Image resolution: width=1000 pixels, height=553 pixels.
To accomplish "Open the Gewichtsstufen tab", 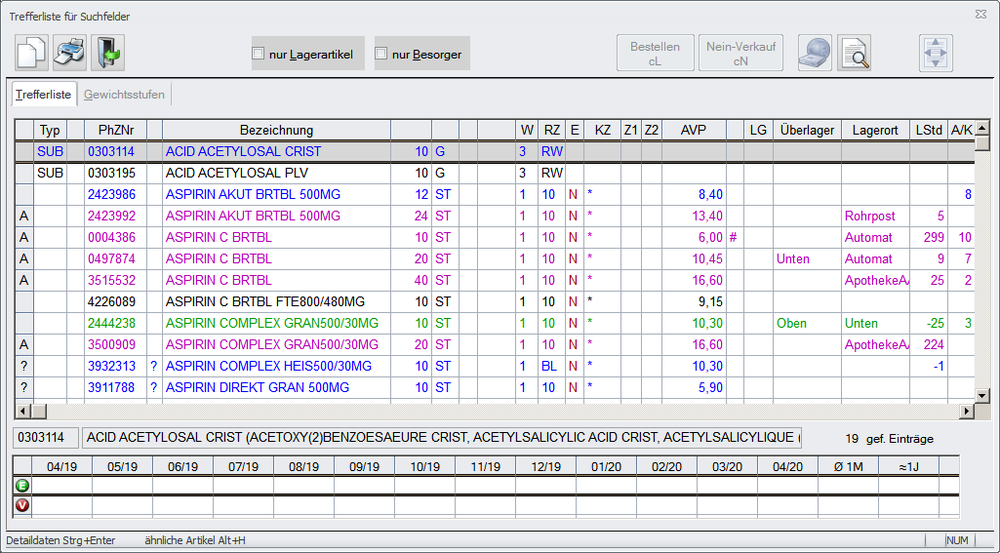I will 124,95.
